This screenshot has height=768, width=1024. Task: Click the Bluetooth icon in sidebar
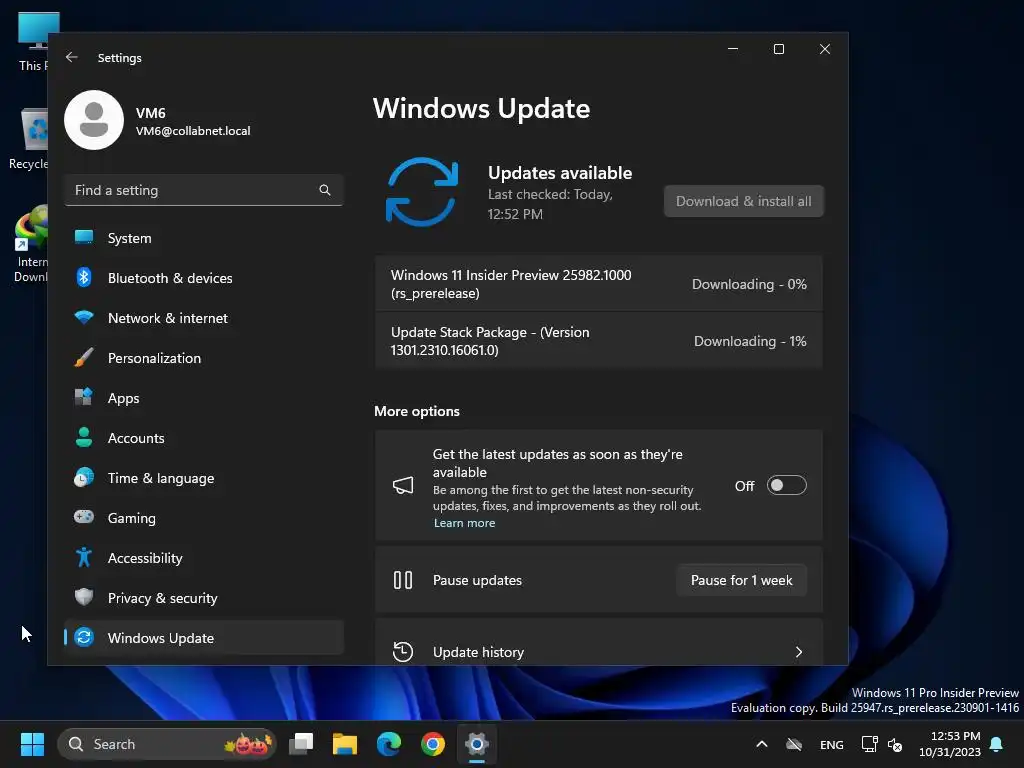(x=84, y=278)
